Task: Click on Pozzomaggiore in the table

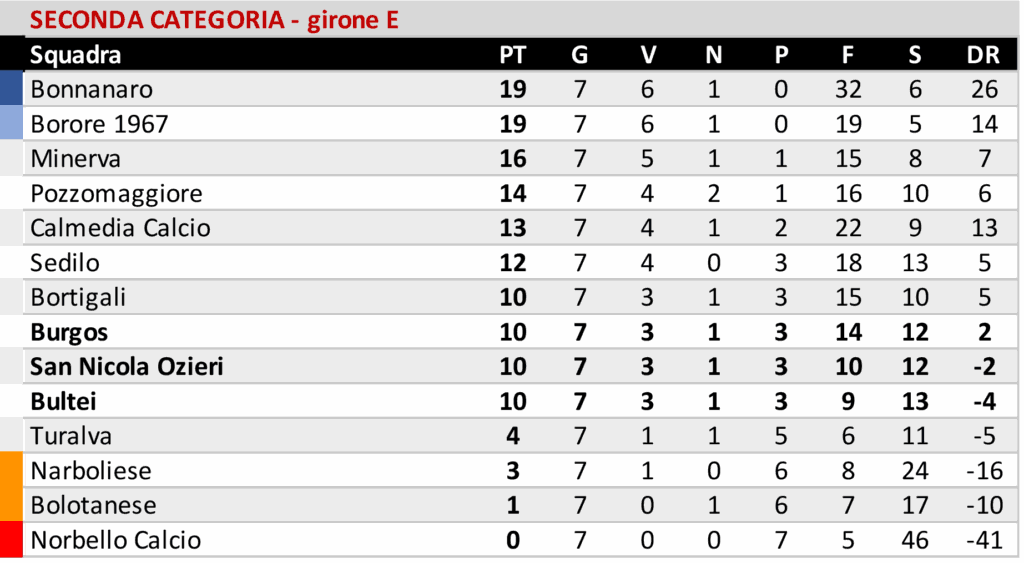Action: pos(117,193)
